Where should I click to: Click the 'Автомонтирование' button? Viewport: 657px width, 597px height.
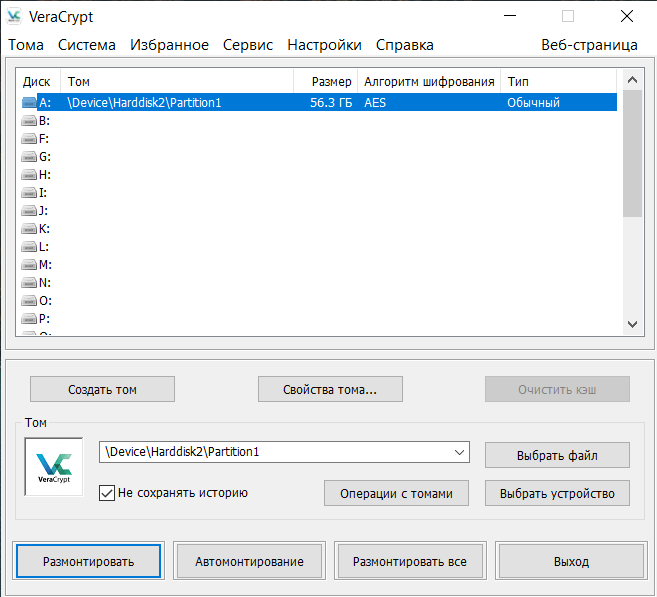tap(249, 561)
